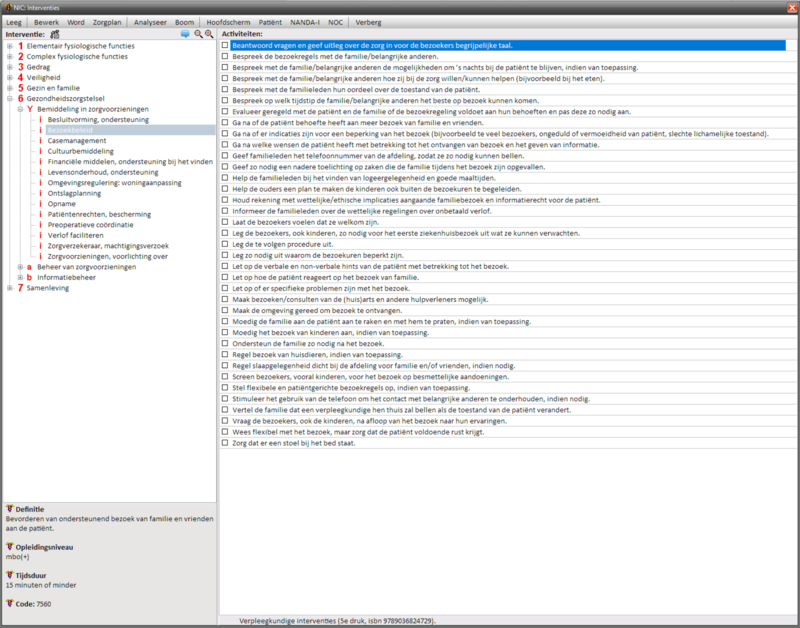Click the Leeg button in the toolbar
800x628 pixels.
[15, 20]
